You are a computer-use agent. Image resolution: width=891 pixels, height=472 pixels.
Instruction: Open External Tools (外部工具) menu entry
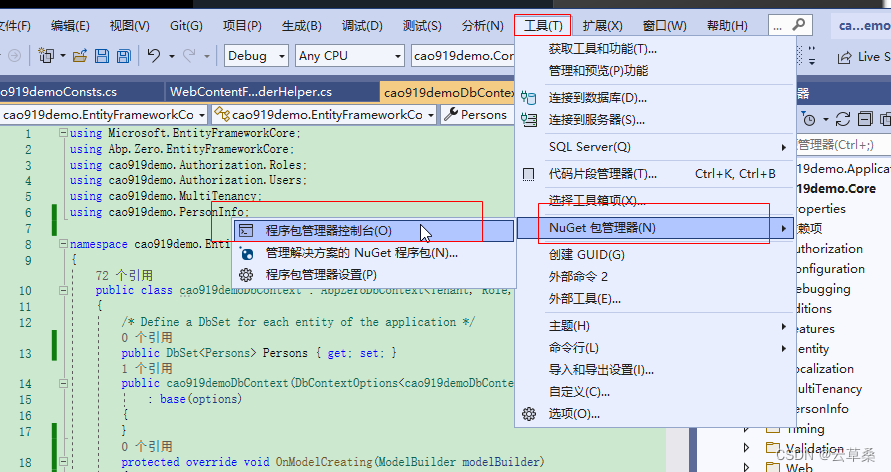point(655,299)
